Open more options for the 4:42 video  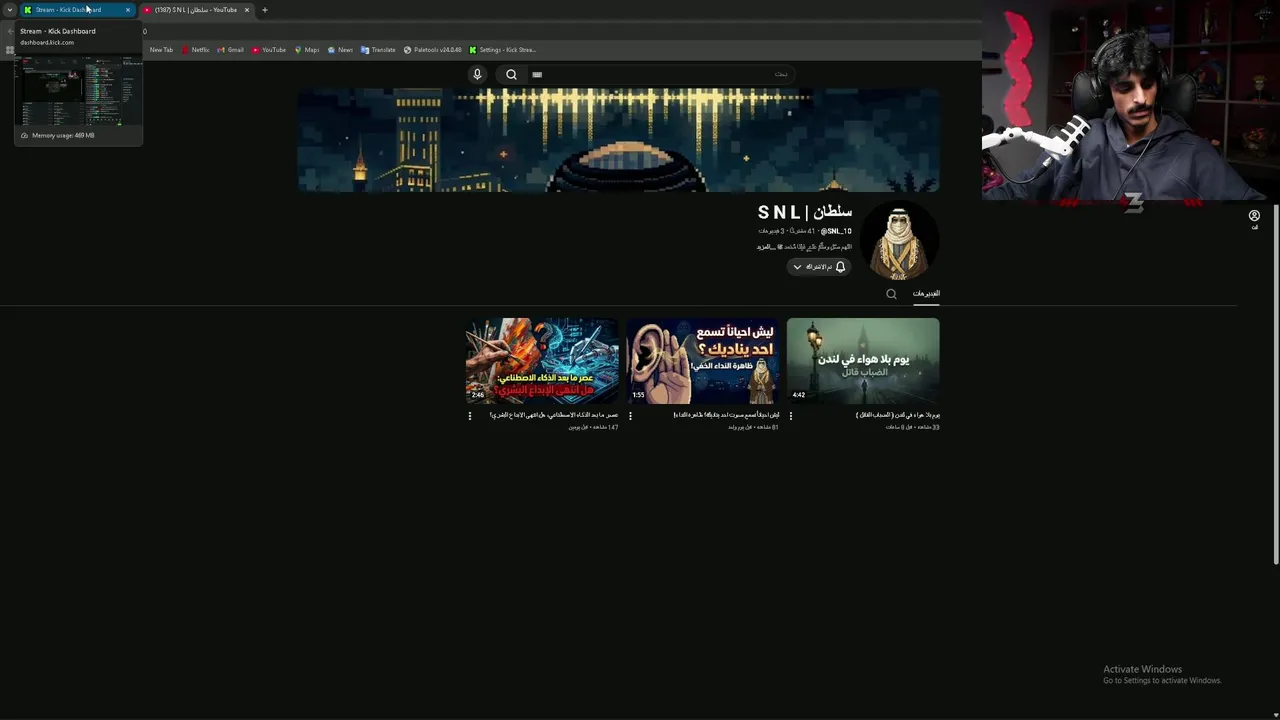(791, 416)
